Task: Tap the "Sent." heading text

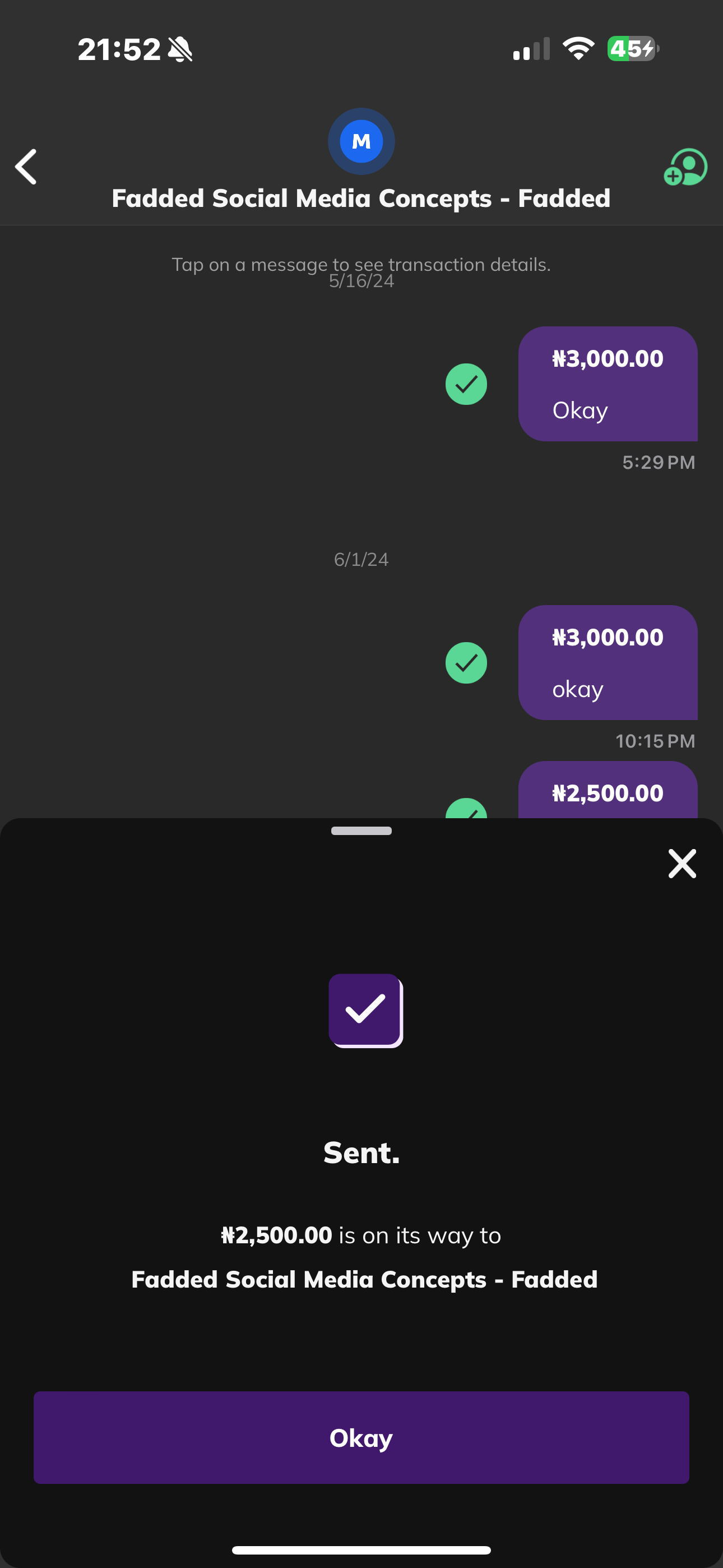Action: pyautogui.click(x=361, y=1152)
